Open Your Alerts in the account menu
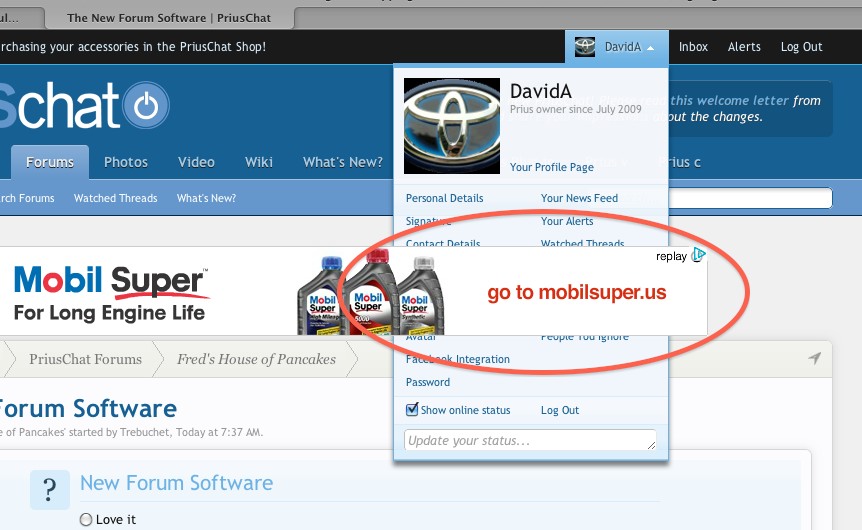This screenshot has height=530, width=862. tap(567, 221)
